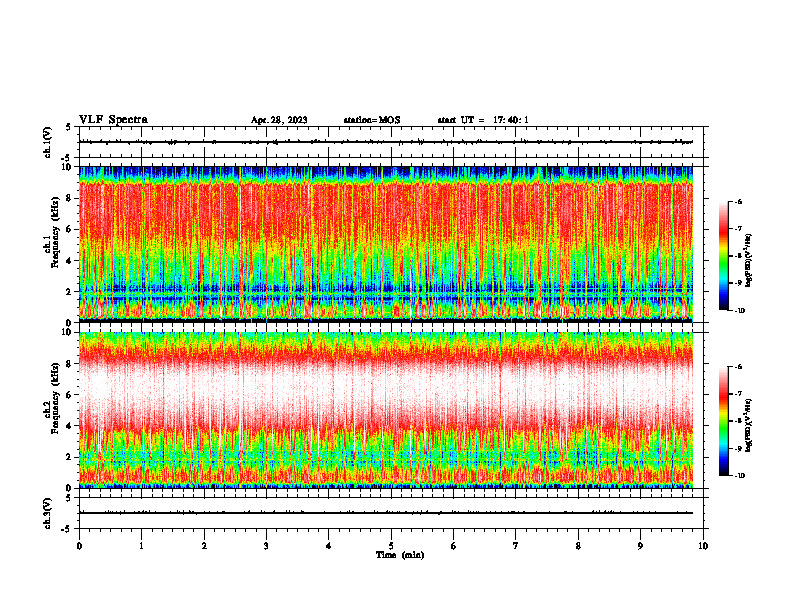792x612 pixels.
Task: Click the "VLF Spectra" plot title
Action: (113, 120)
